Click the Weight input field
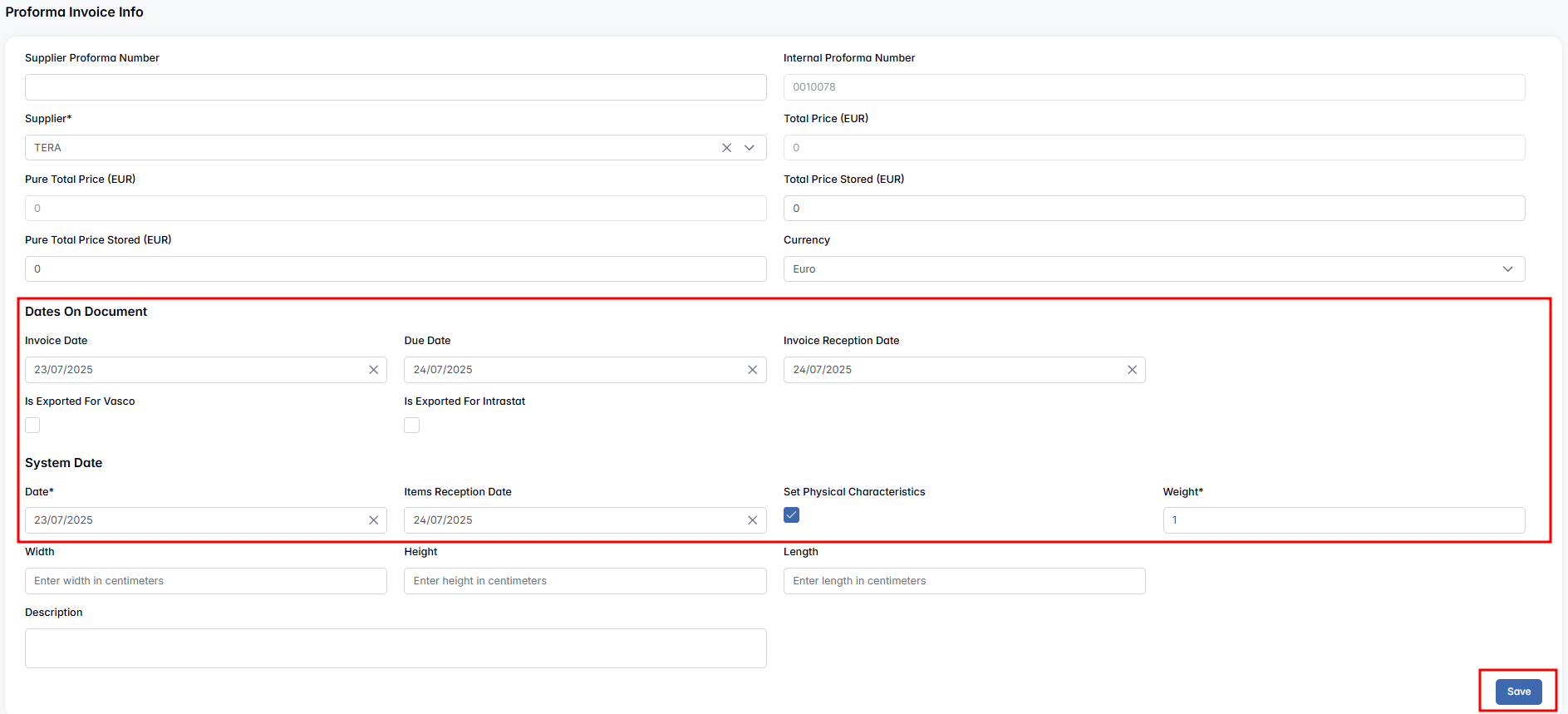Image resolution: width=1568 pixels, height=714 pixels. point(1343,520)
